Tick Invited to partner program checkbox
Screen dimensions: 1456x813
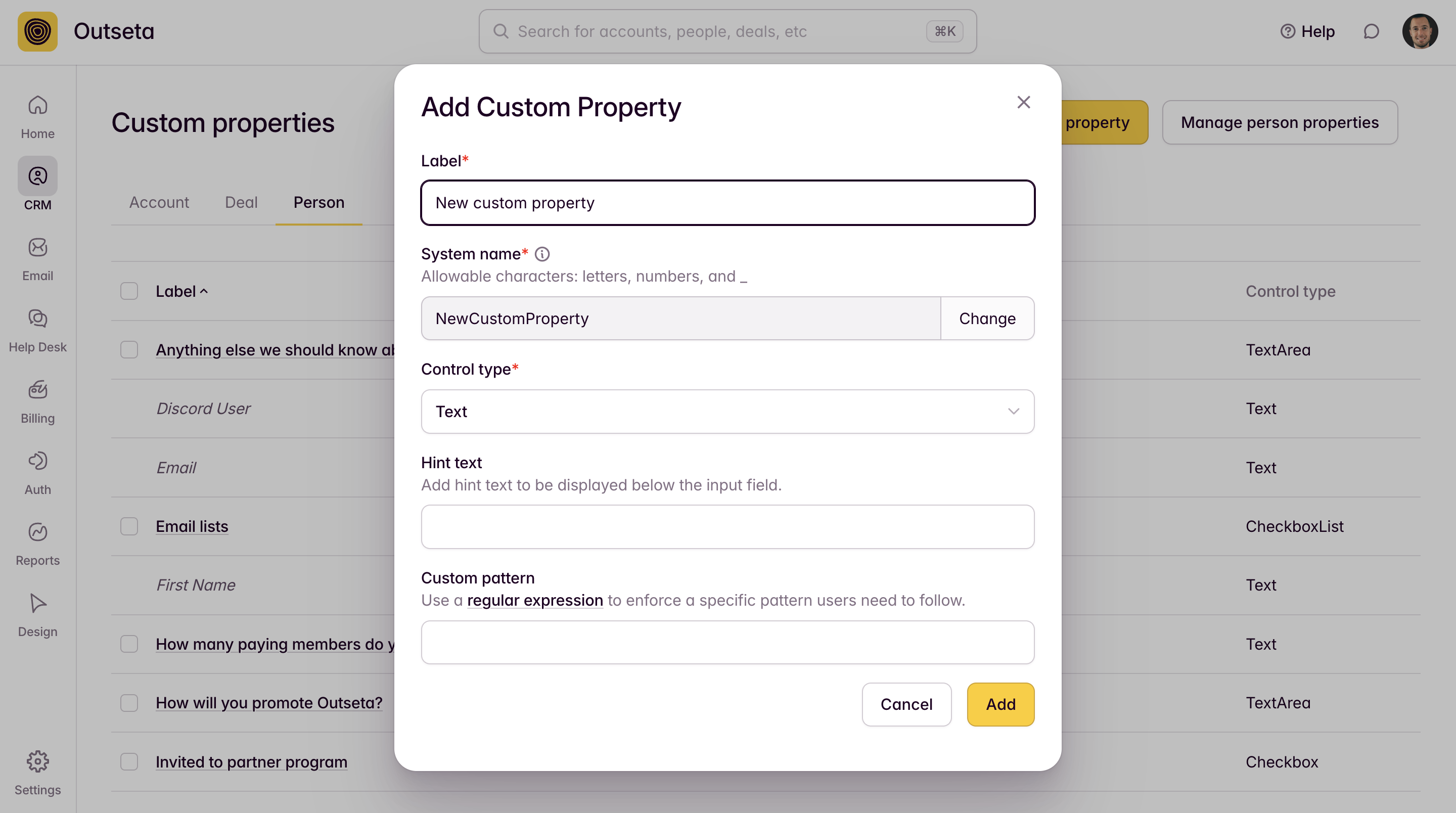tap(129, 761)
